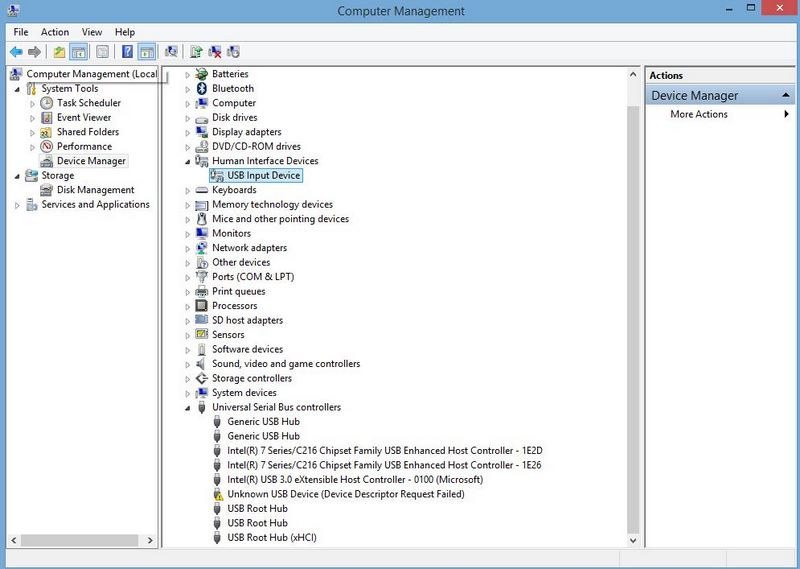
Task: Click the System devices label
Action: click(244, 392)
